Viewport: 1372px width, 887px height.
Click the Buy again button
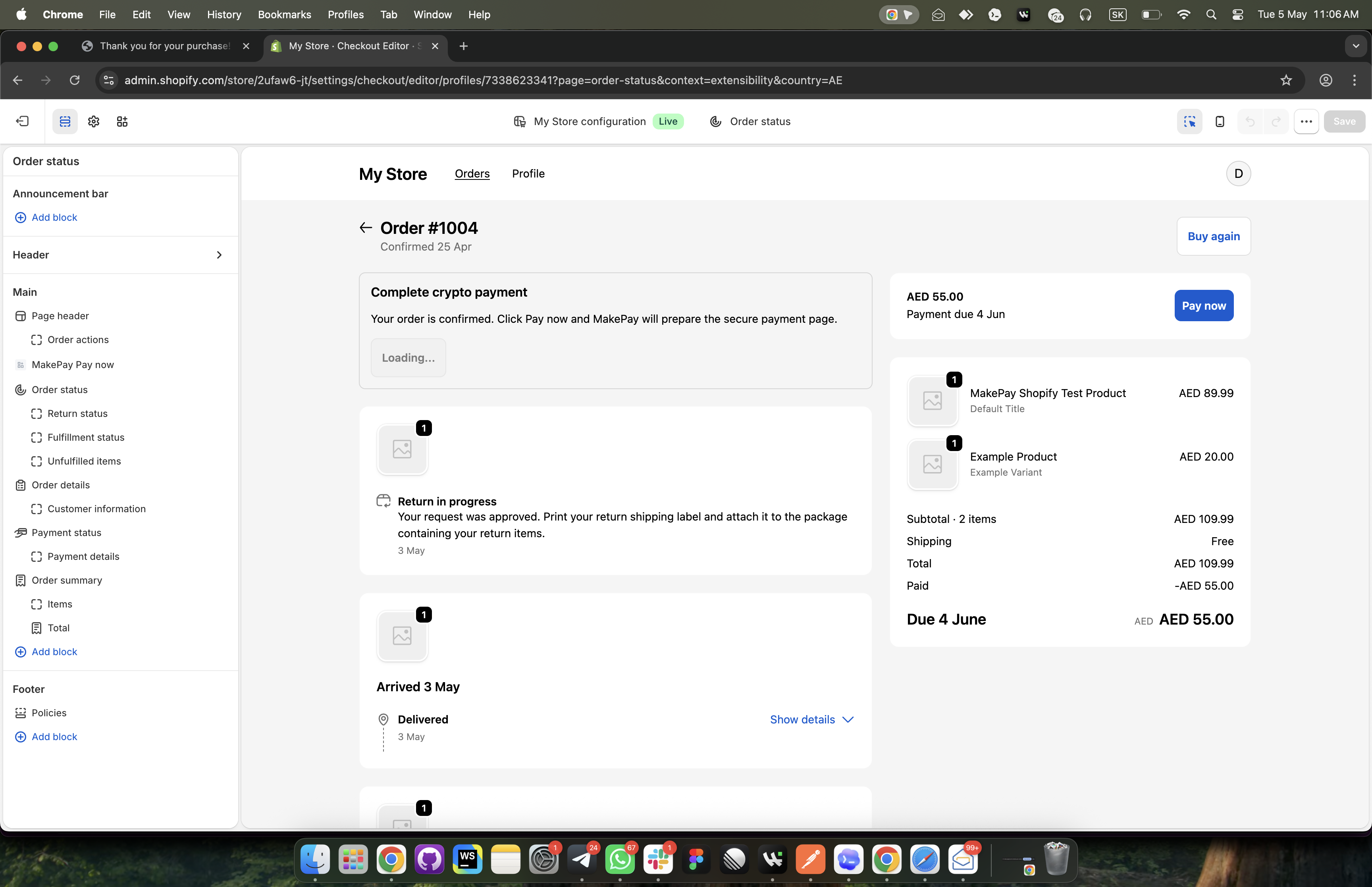point(1214,236)
